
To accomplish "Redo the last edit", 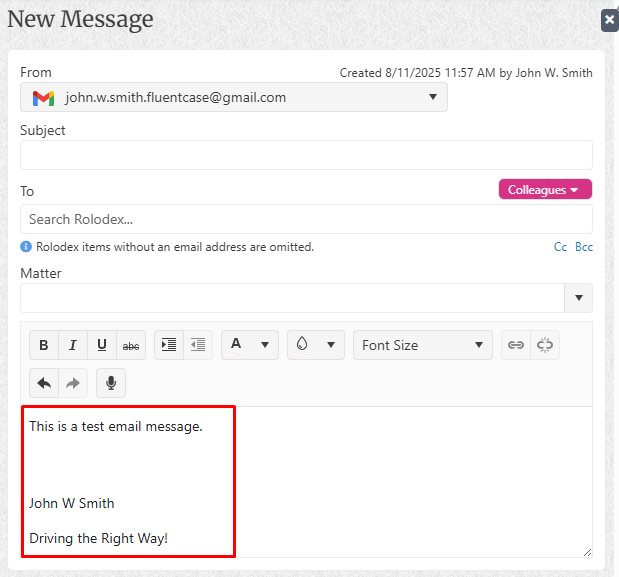I will 73,383.
